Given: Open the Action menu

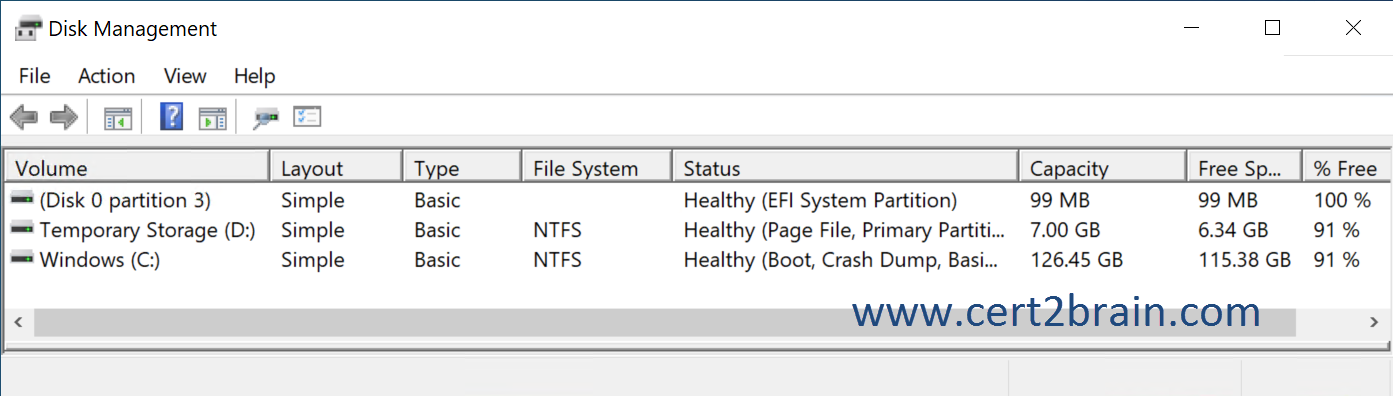Looking at the screenshot, I should pos(107,76).
